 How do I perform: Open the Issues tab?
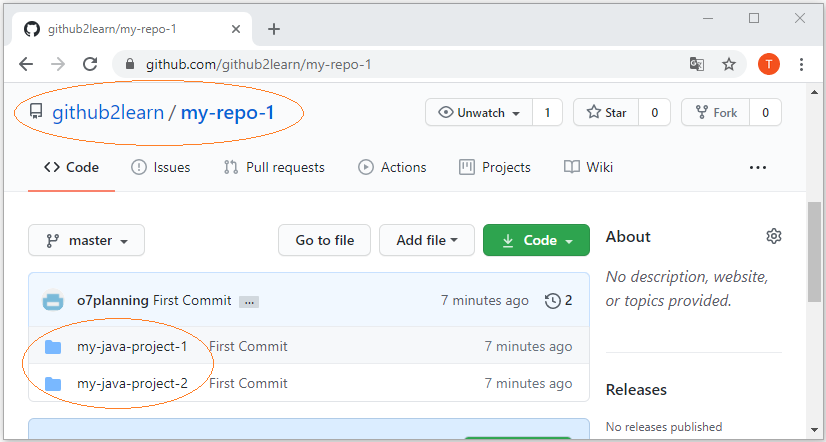coord(161,168)
